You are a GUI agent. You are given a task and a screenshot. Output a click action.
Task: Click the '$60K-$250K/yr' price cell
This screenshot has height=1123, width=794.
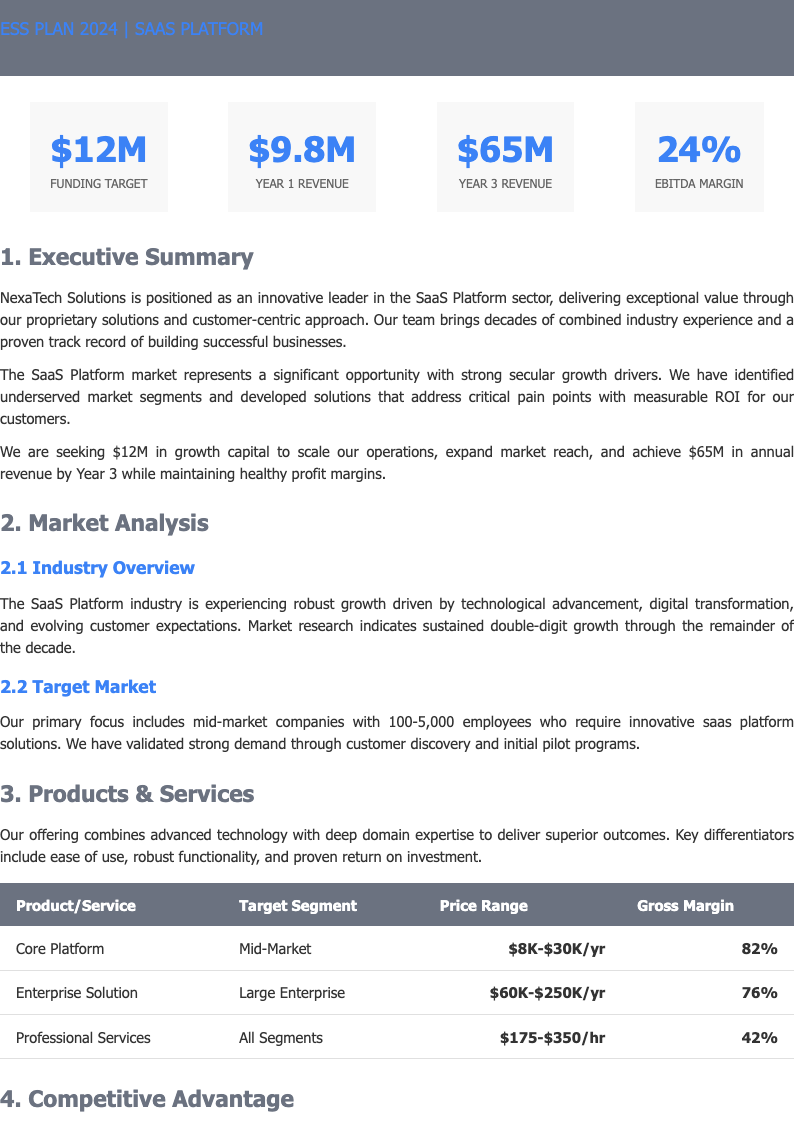click(547, 993)
